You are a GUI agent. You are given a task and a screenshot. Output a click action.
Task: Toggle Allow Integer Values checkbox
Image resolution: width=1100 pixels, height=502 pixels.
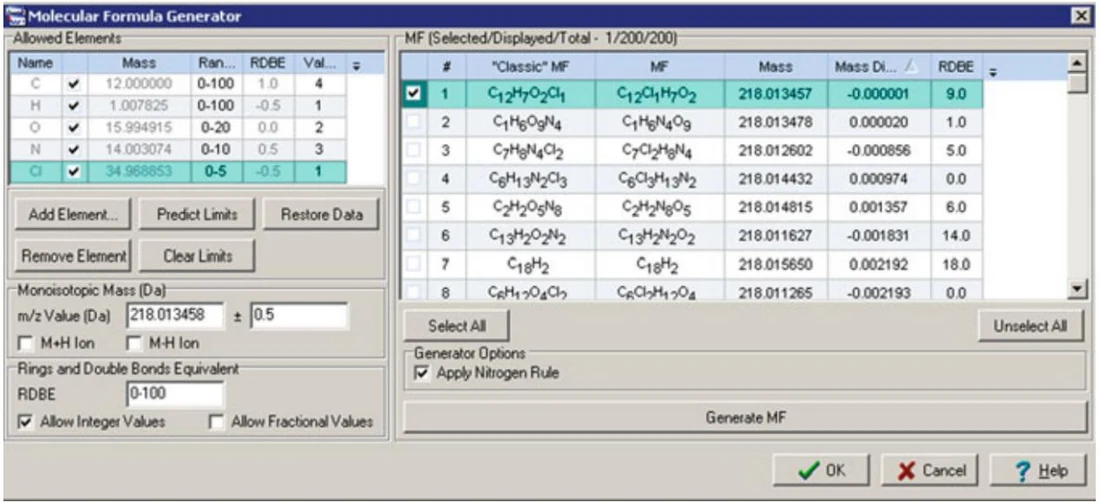point(26,422)
